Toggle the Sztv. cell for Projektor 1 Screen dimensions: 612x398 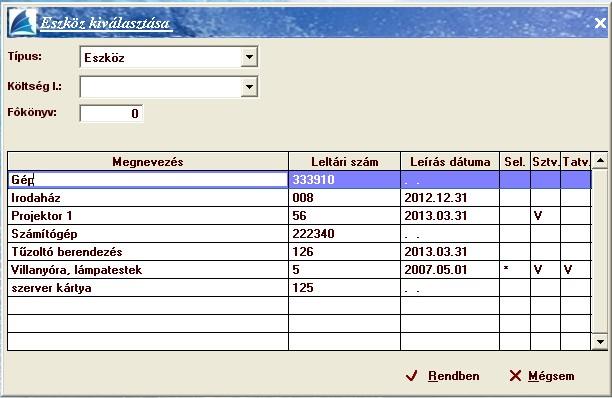coord(545,216)
